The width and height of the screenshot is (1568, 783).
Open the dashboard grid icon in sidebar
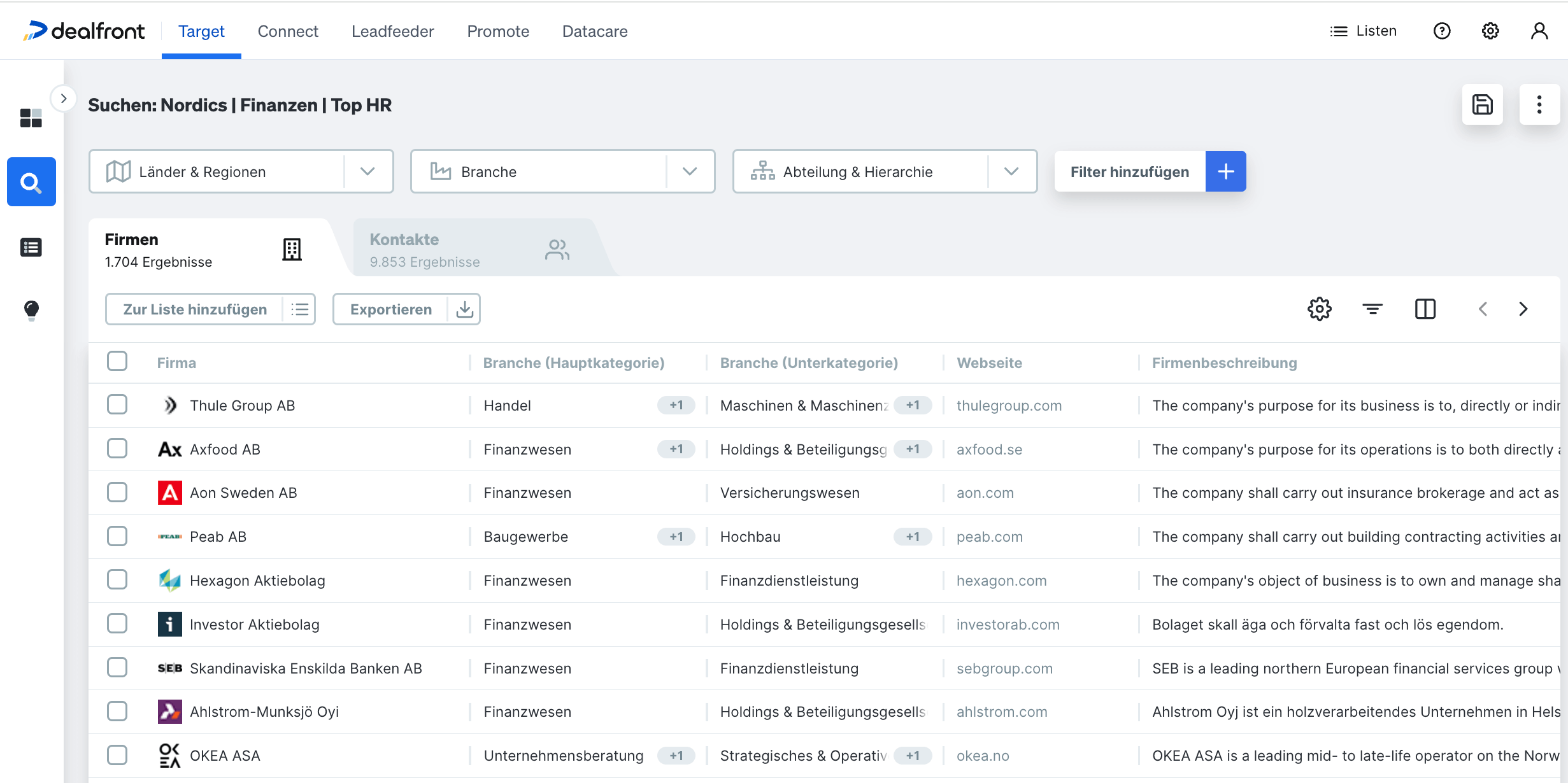(31, 118)
